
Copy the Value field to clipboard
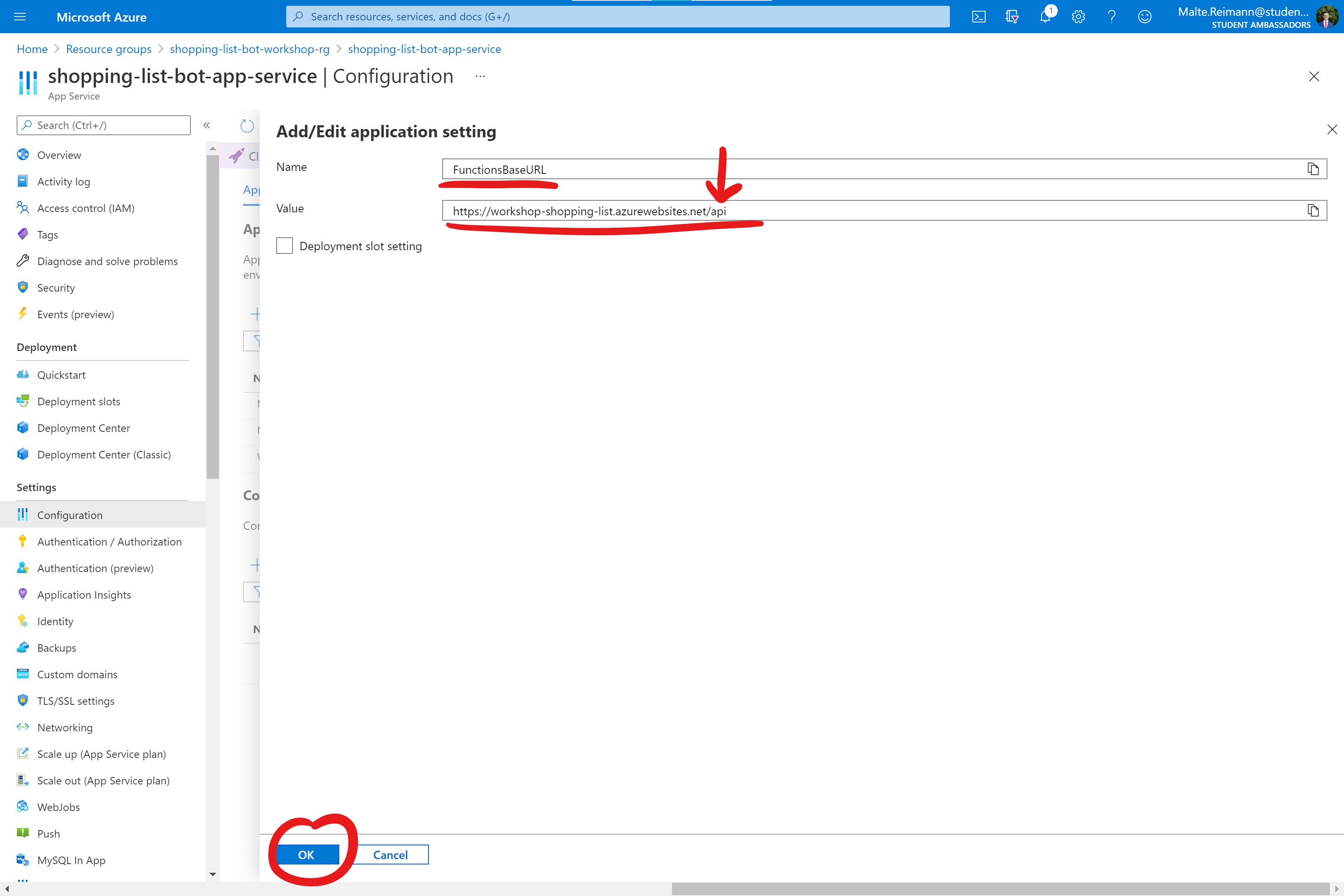(x=1313, y=210)
